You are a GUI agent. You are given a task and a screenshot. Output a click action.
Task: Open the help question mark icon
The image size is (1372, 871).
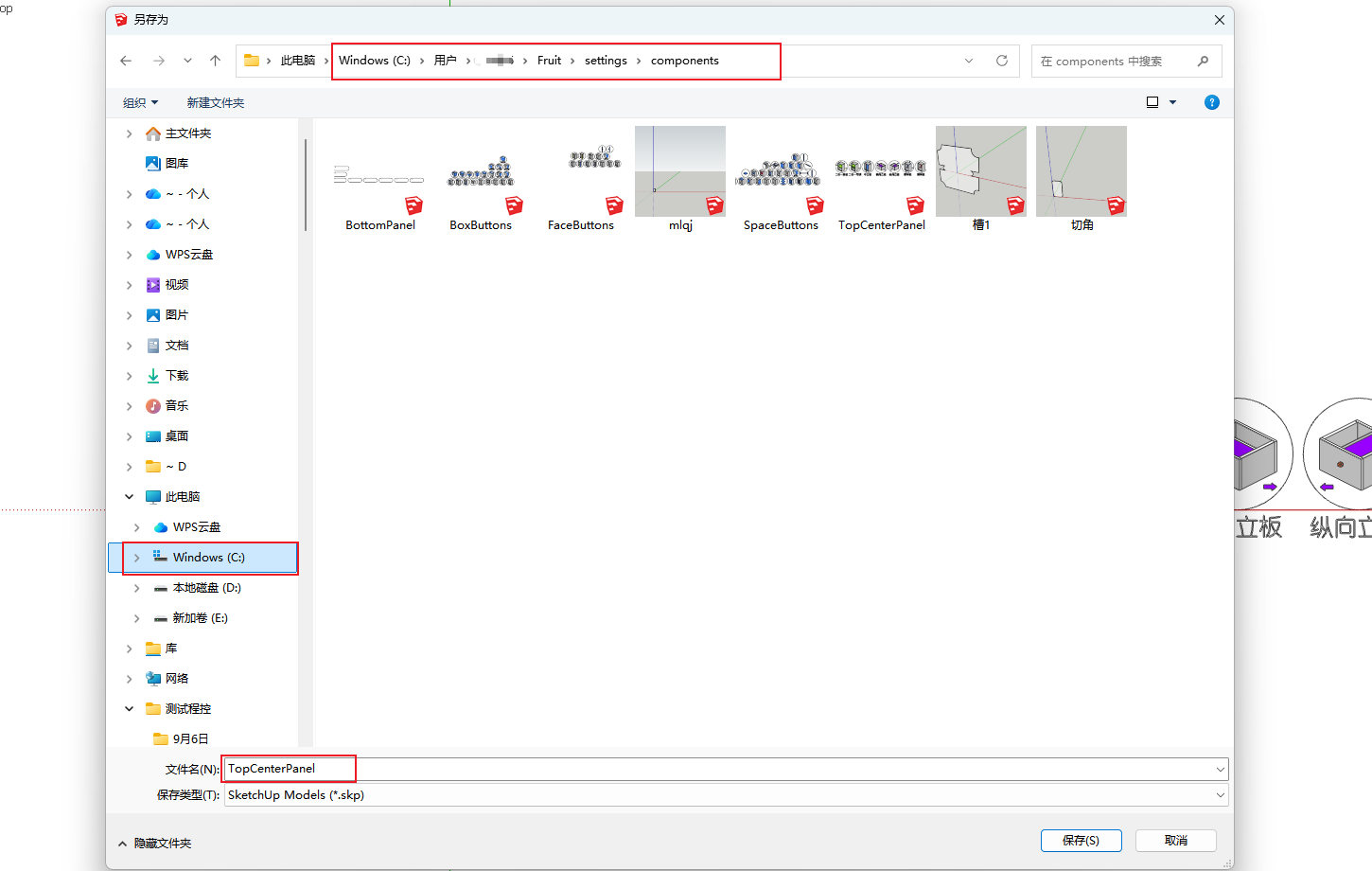pyautogui.click(x=1211, y=102)
